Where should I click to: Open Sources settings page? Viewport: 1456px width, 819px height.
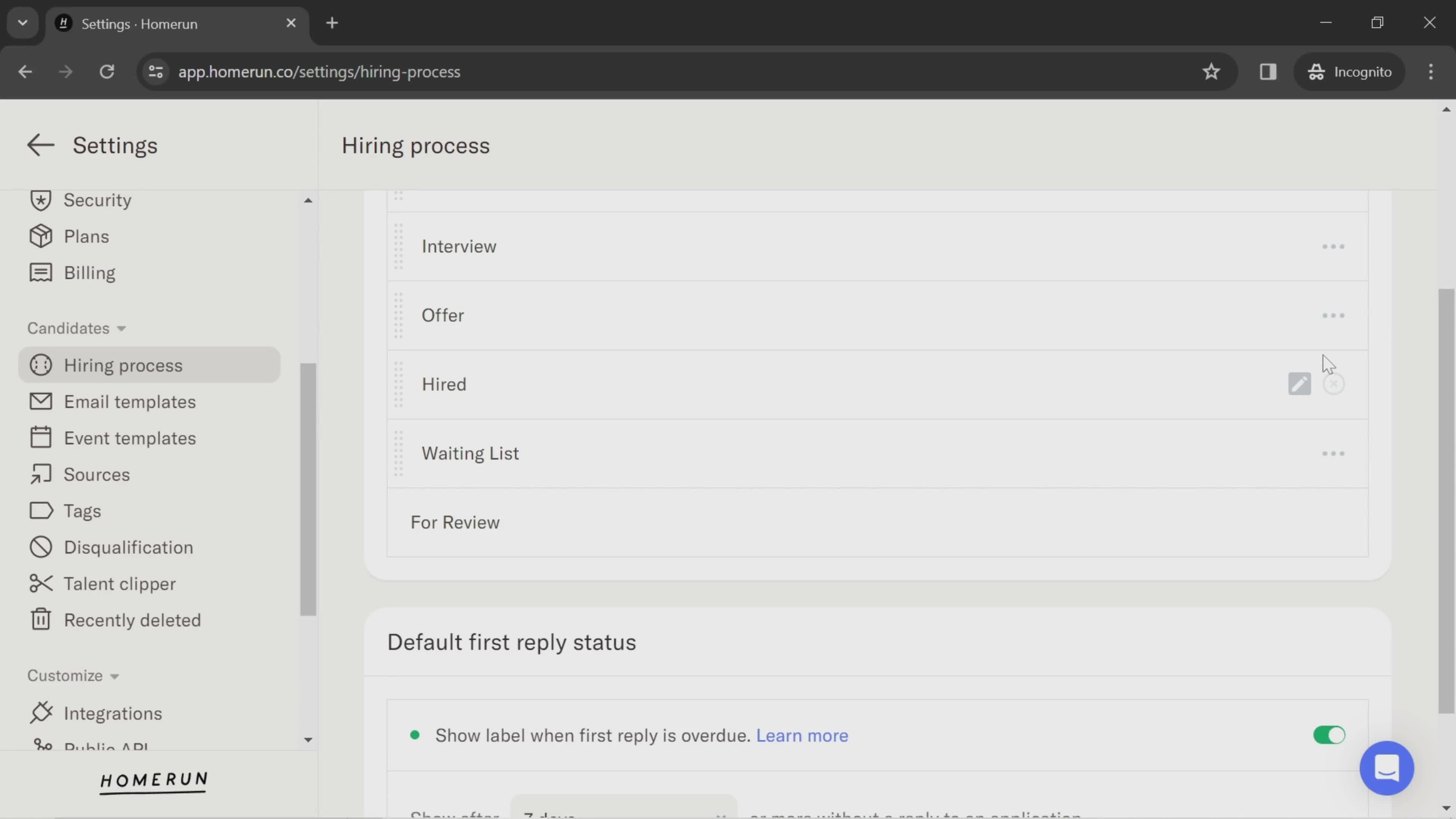coord(97,474)
